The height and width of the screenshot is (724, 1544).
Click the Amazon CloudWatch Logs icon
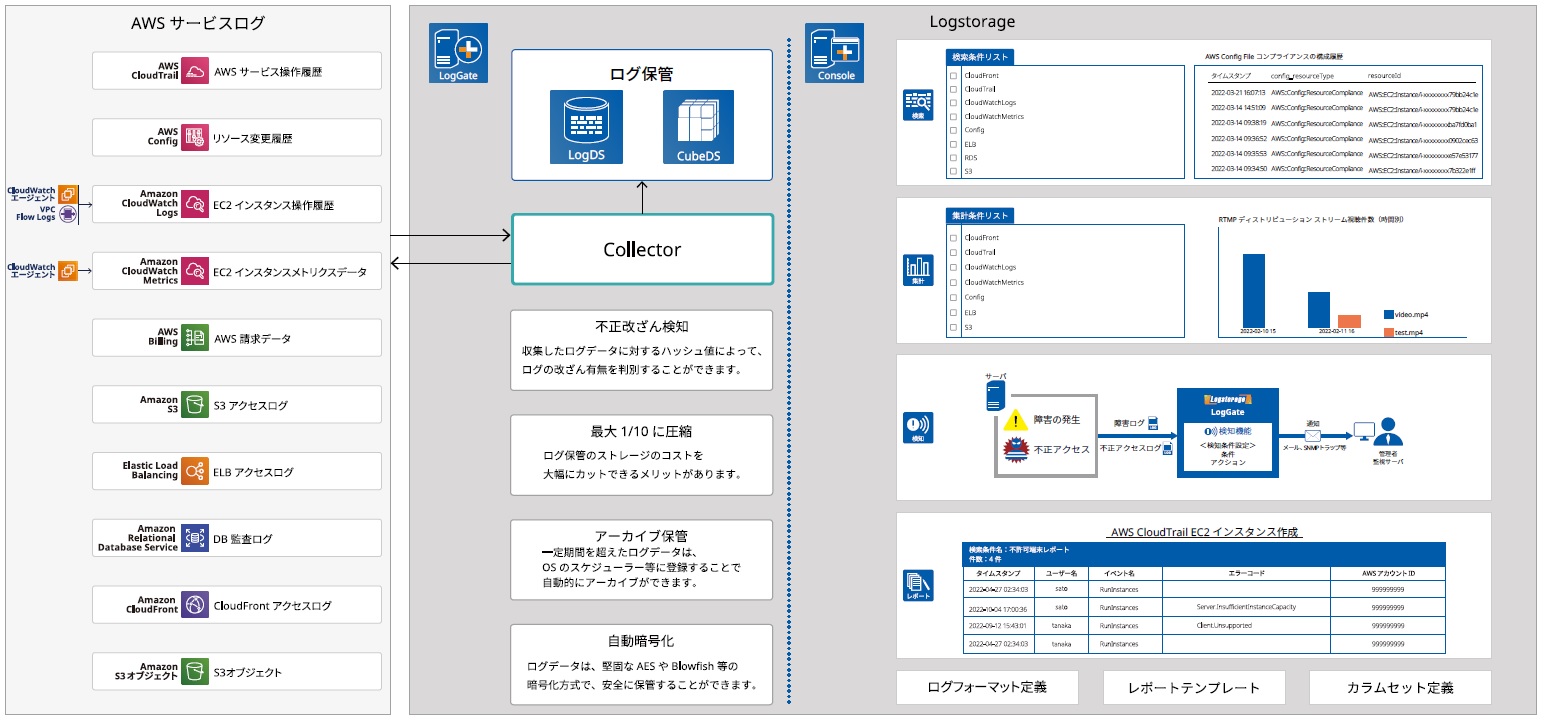pyautogui.click(x=195, y=204)
